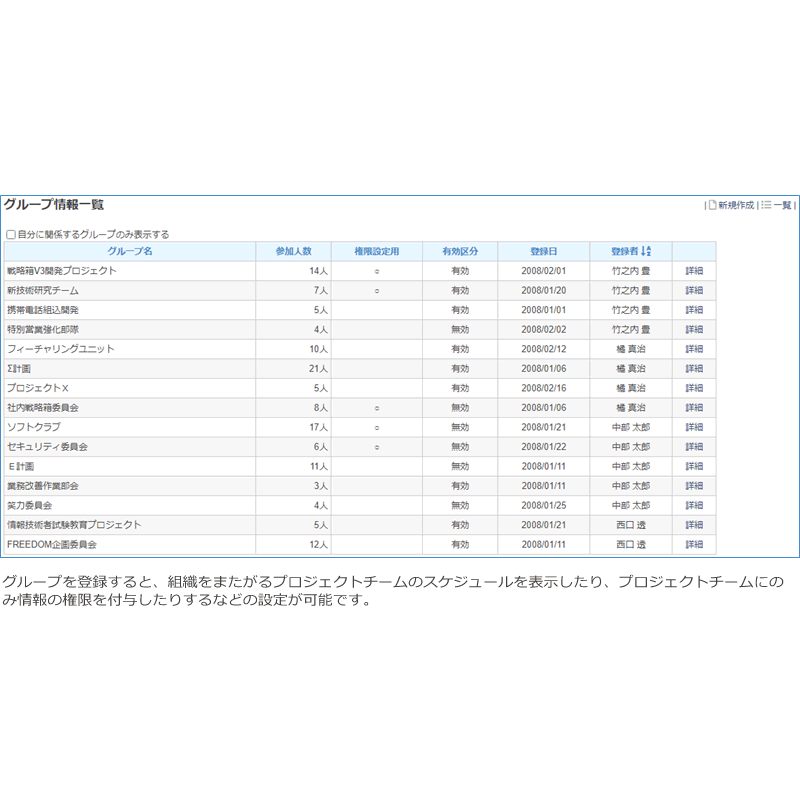The height and width of the screenshot is (800, 800).
Task: Sort table by グループ名 column header
Action: point(129,251)
